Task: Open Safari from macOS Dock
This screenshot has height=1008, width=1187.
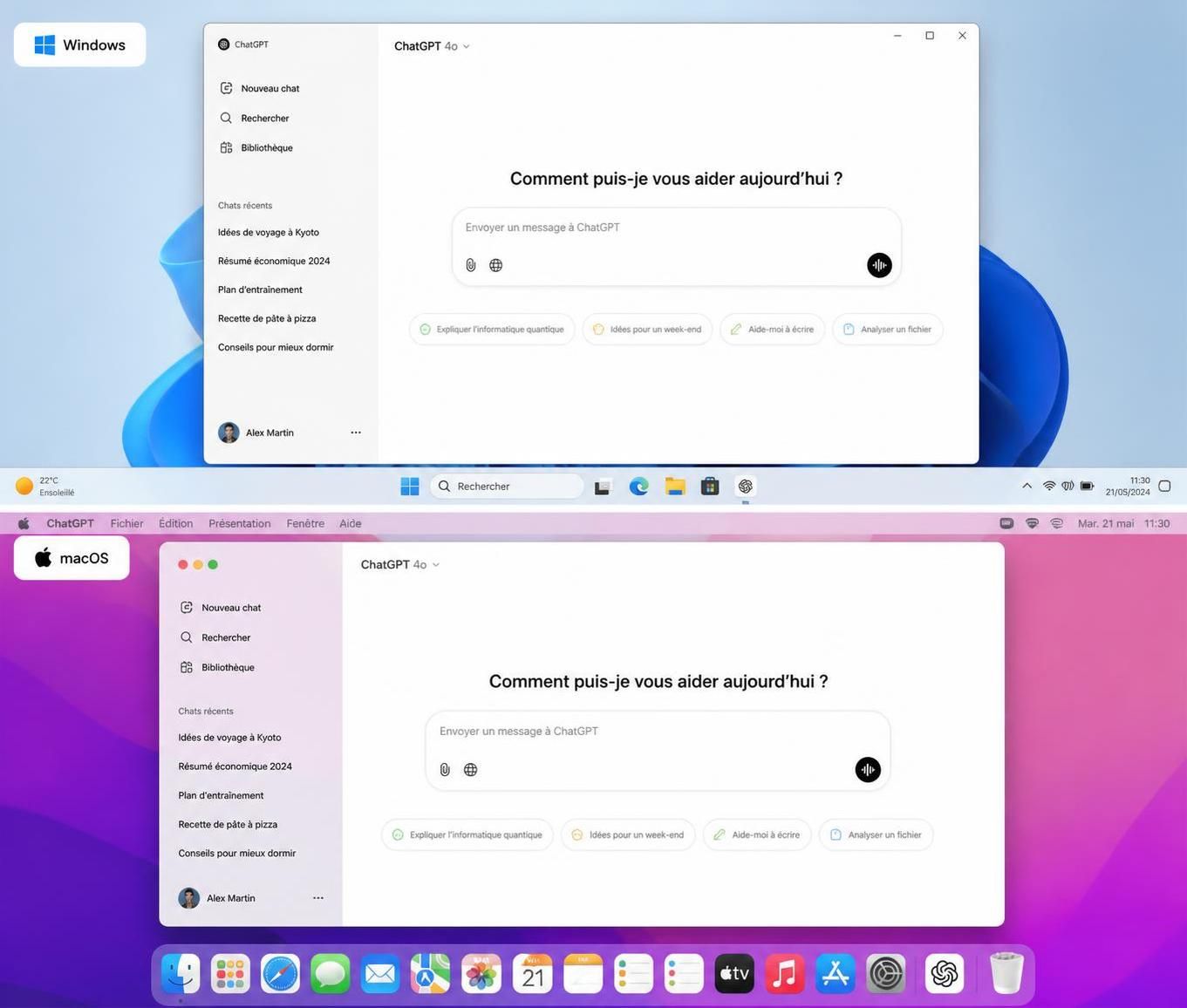Action: 281,974
